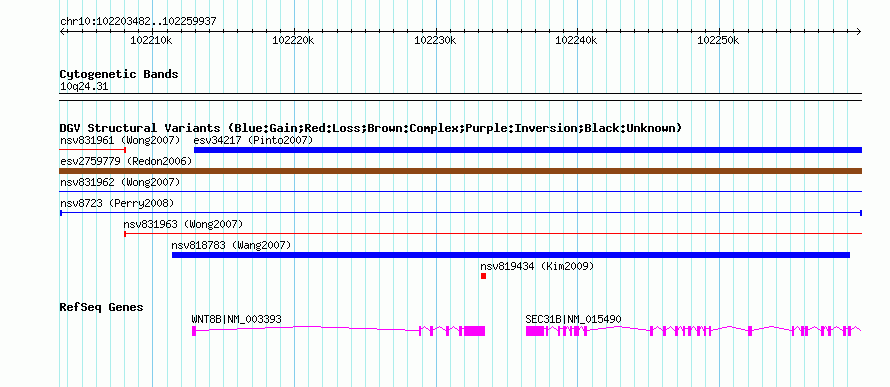890x387 pixels.
Task: Open gene label WNT8B|NM_003393
Action: [237, 319]
